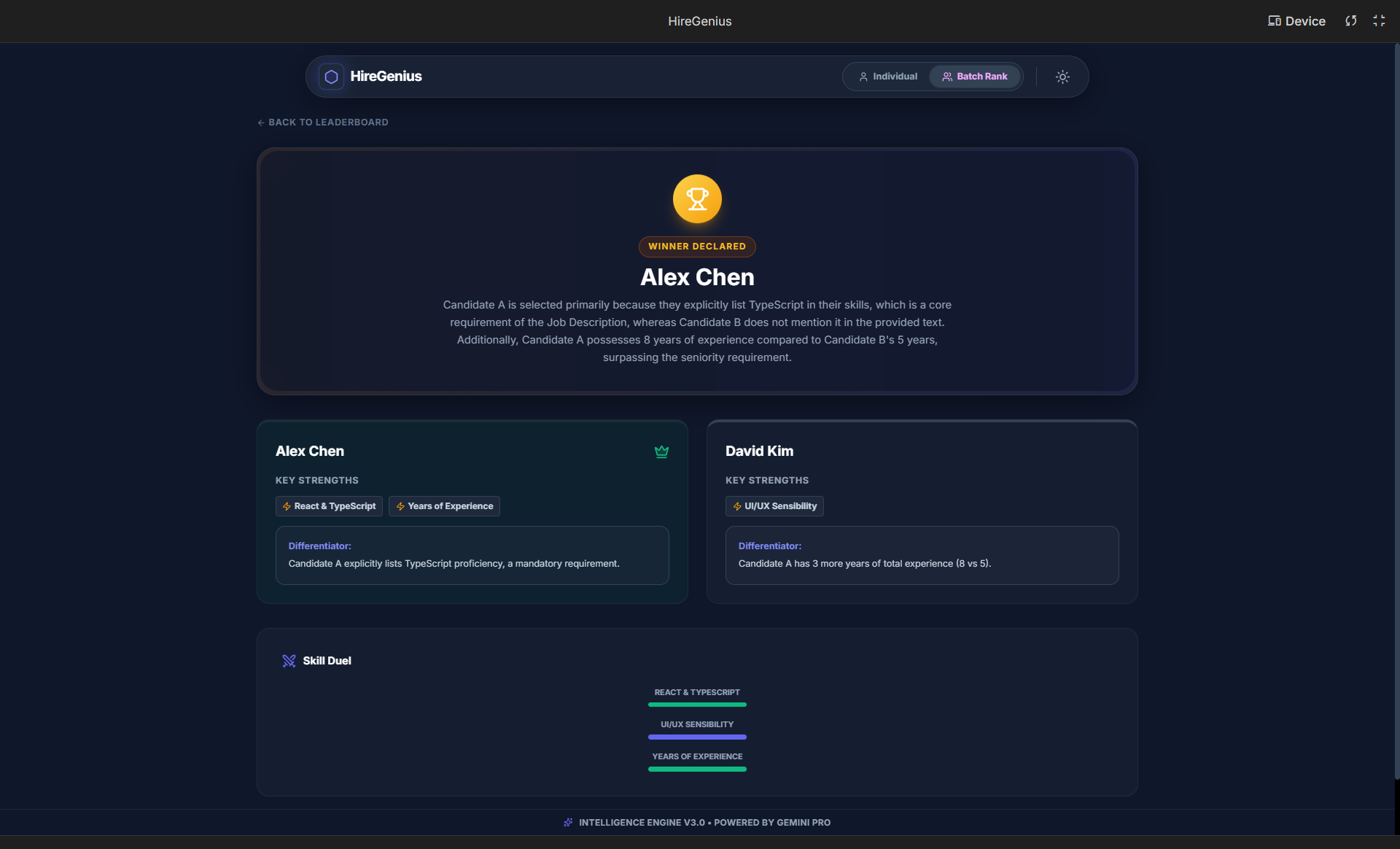Click the React & TypeScript duel bar
The height and width of the screenshot is (849, 1400).
coord(697,705)
